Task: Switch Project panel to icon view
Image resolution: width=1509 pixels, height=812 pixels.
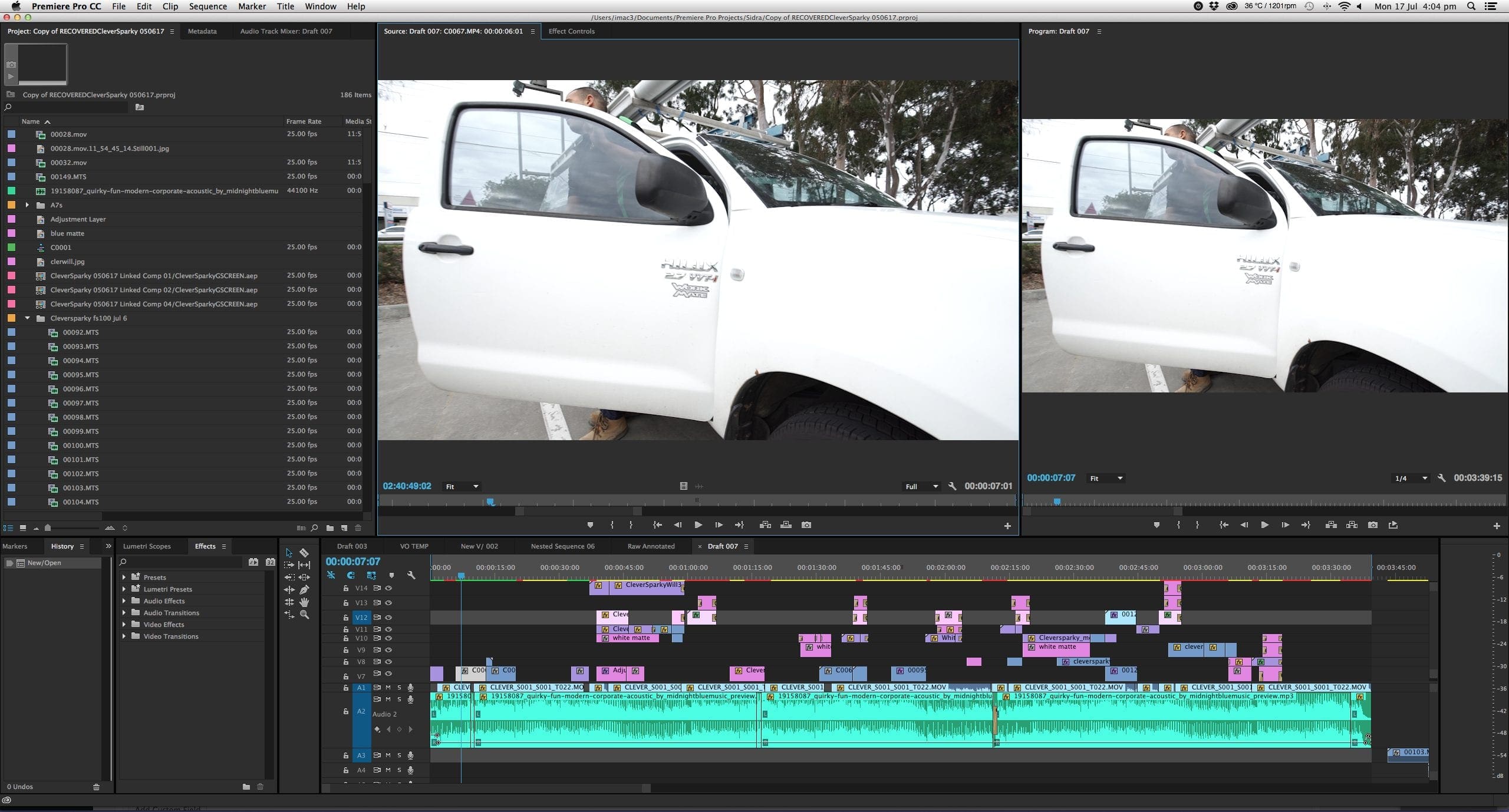Action: [x=22, y=528]
